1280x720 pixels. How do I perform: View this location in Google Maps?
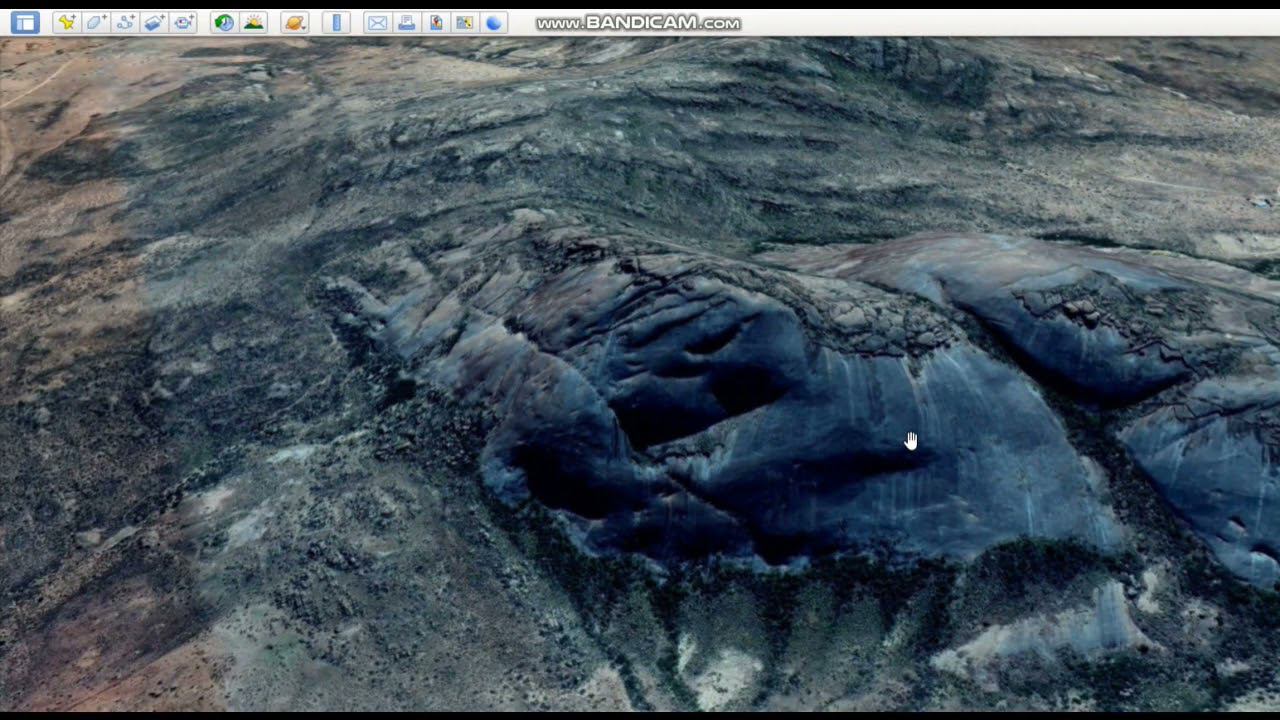464,22
